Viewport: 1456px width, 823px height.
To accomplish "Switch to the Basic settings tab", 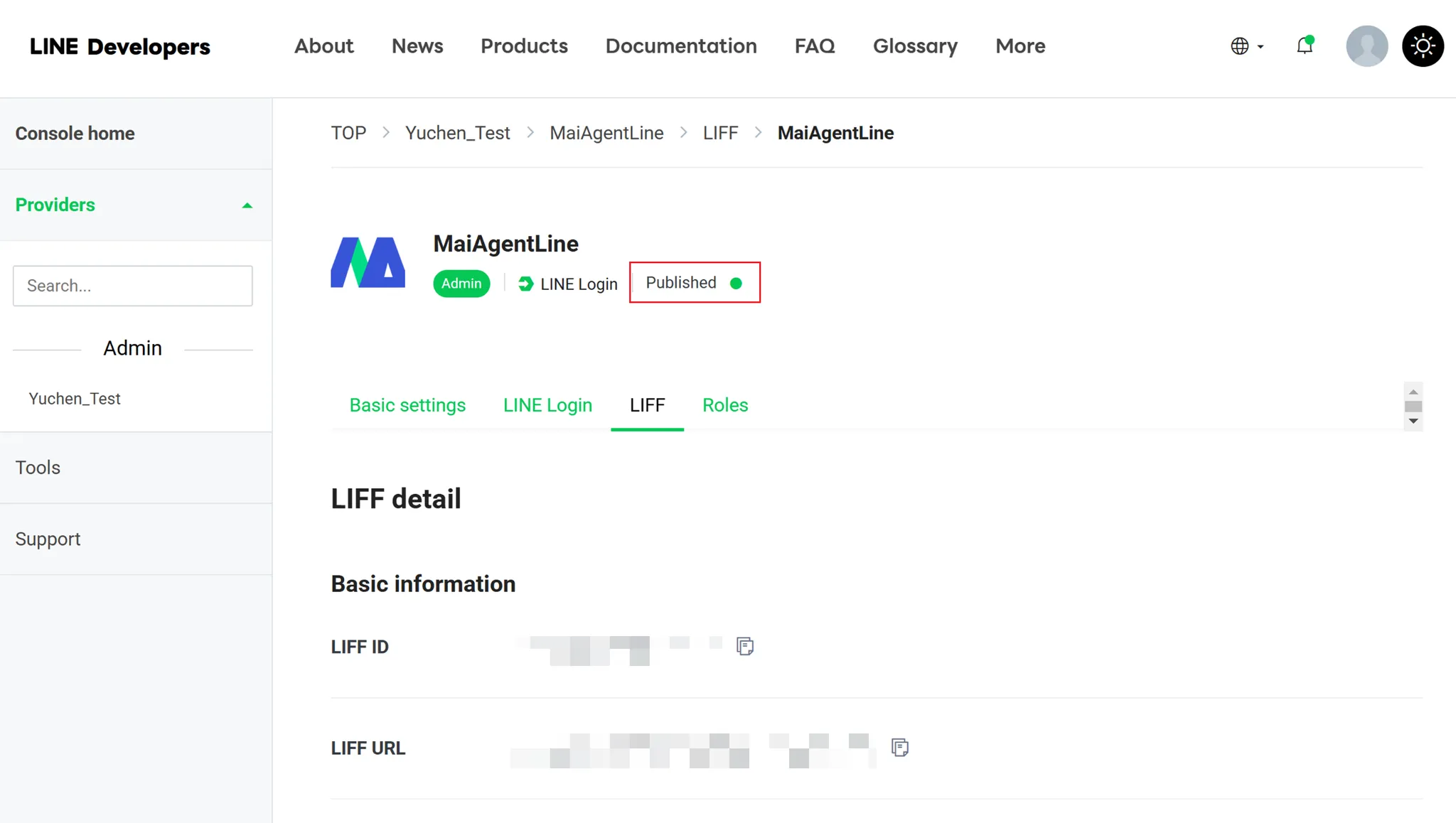I will click(x=407, y=405).
